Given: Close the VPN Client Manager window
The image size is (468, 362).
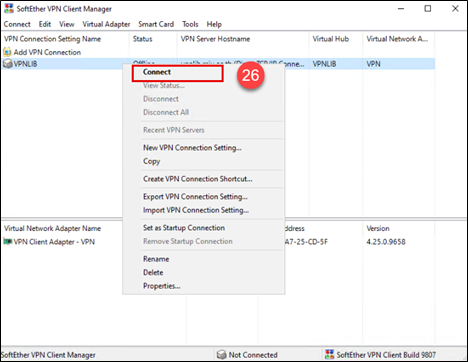Looking at the screenshot, I should click(455, 9).
